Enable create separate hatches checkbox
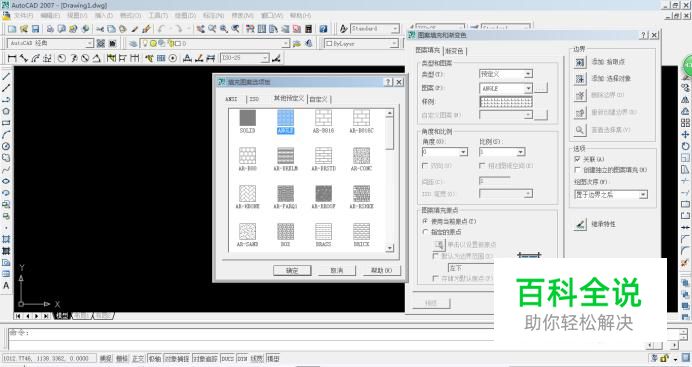The width and height of the screenshot is (692, 367). [x=577, y=170]
